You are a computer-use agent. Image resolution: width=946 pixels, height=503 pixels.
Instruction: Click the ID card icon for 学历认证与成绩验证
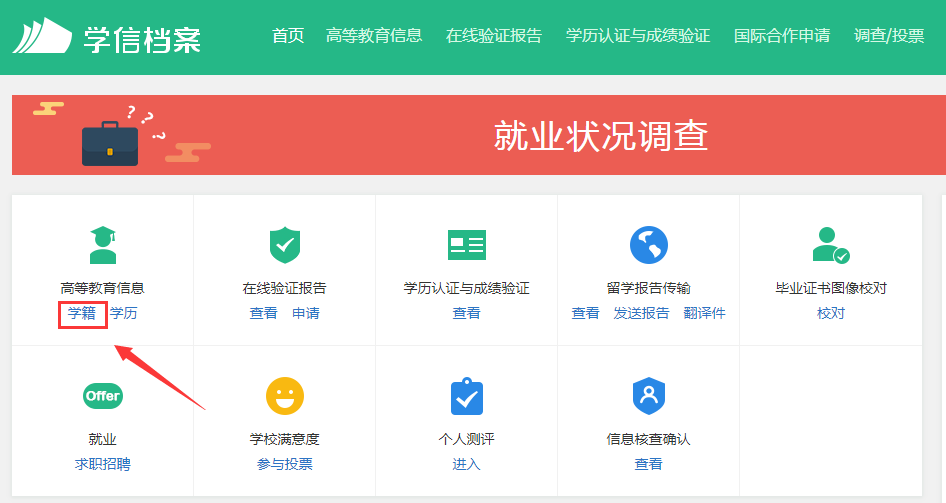466,245
